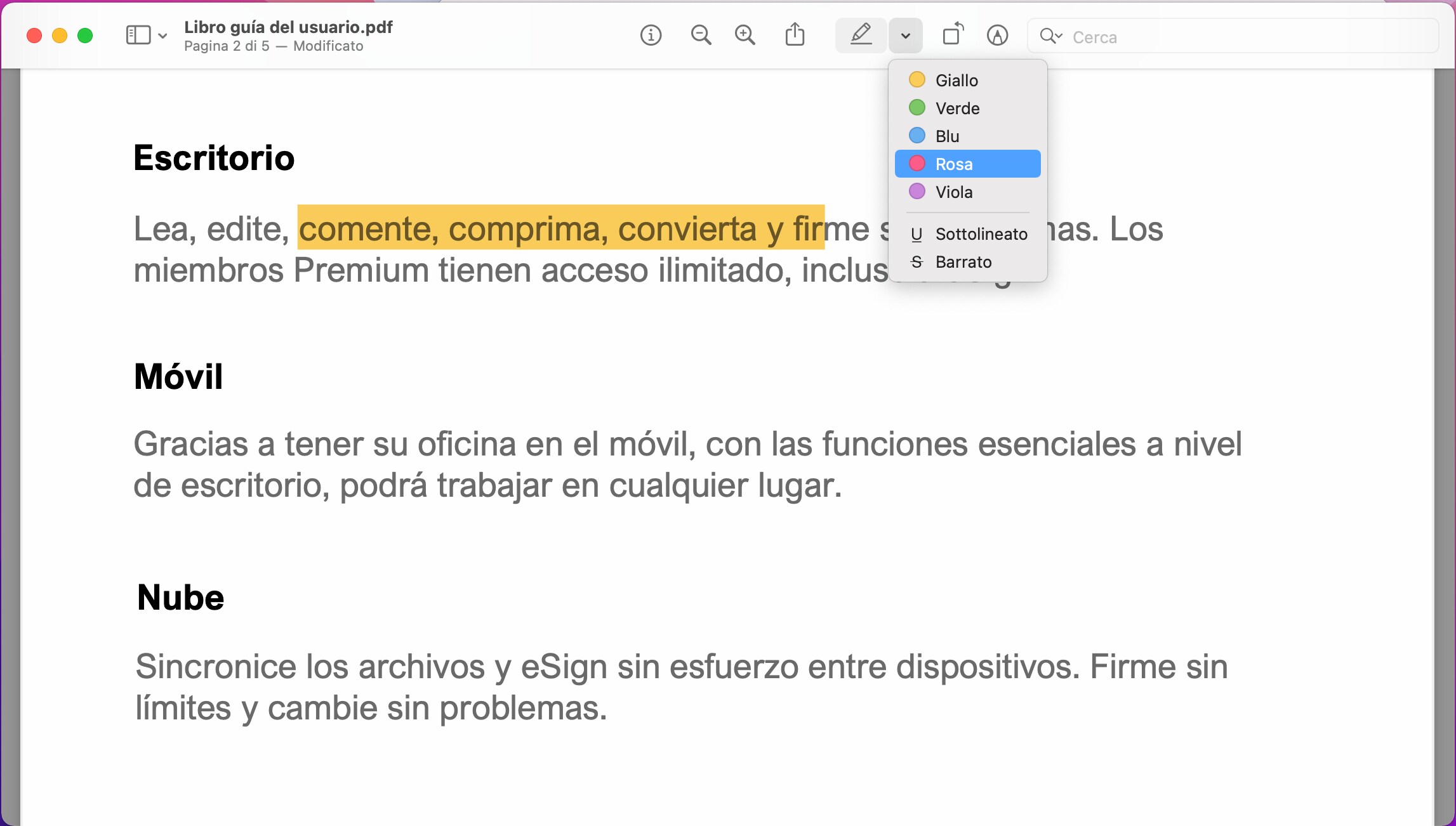
Task: Show the document info inspector
Action: coord(651,36)
